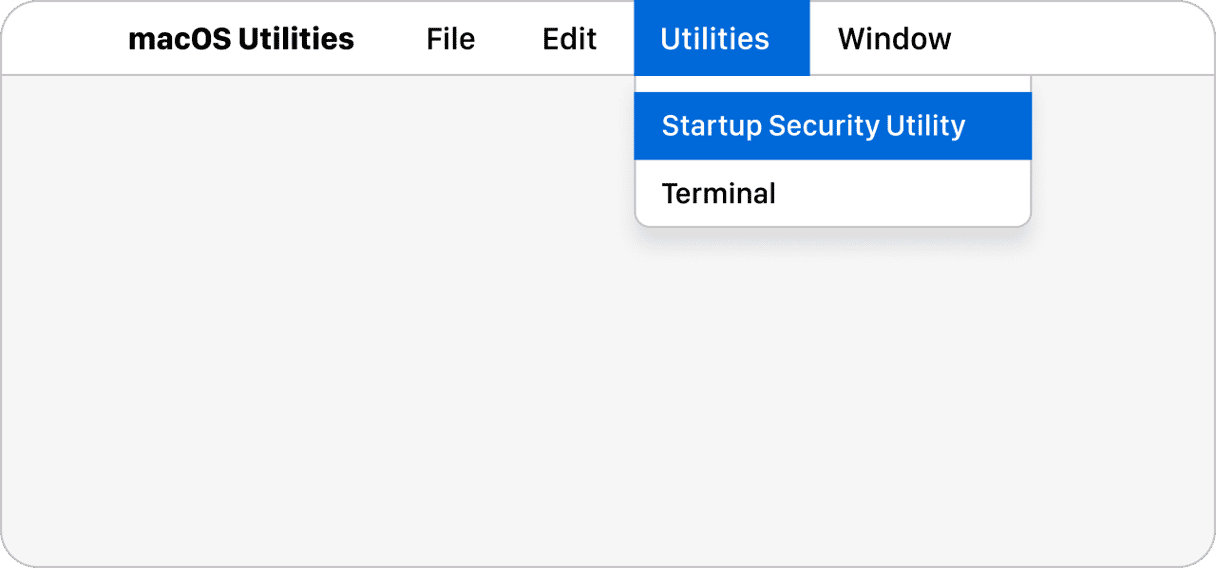The image size is (1216, 568).
Task: Click blank menu bar space right of Window
Action: click(x=1080, y=39)
